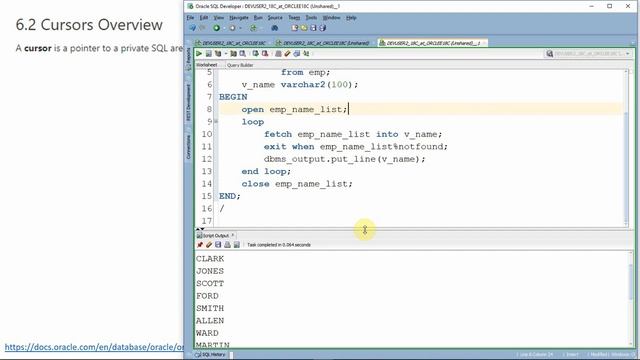Click the Explain Plan icon
Image resolution: width=640 pixels, height=360 pixels.
tap(218, 53)
